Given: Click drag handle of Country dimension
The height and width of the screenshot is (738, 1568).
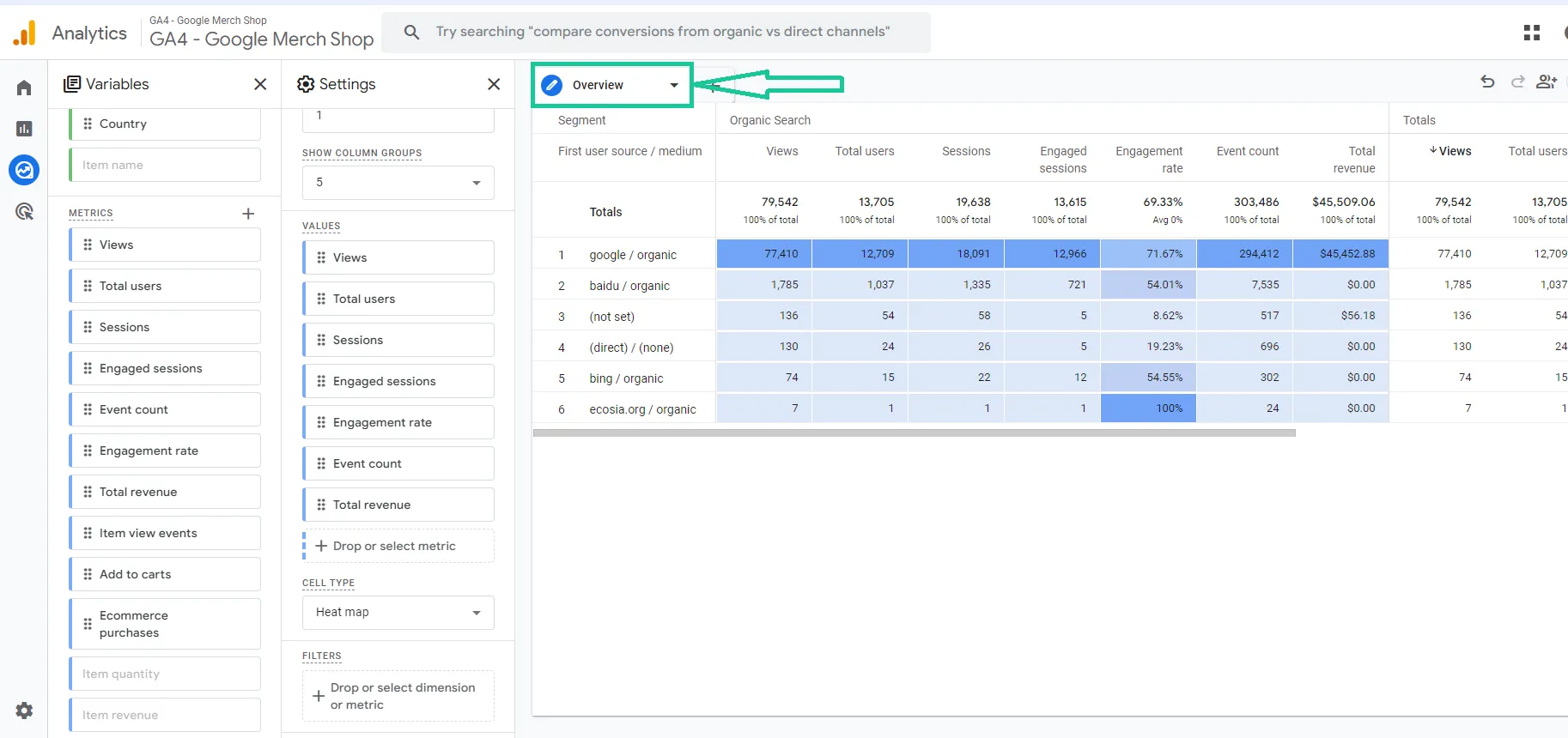Looking at the screenshot, I should coord(88,124).
